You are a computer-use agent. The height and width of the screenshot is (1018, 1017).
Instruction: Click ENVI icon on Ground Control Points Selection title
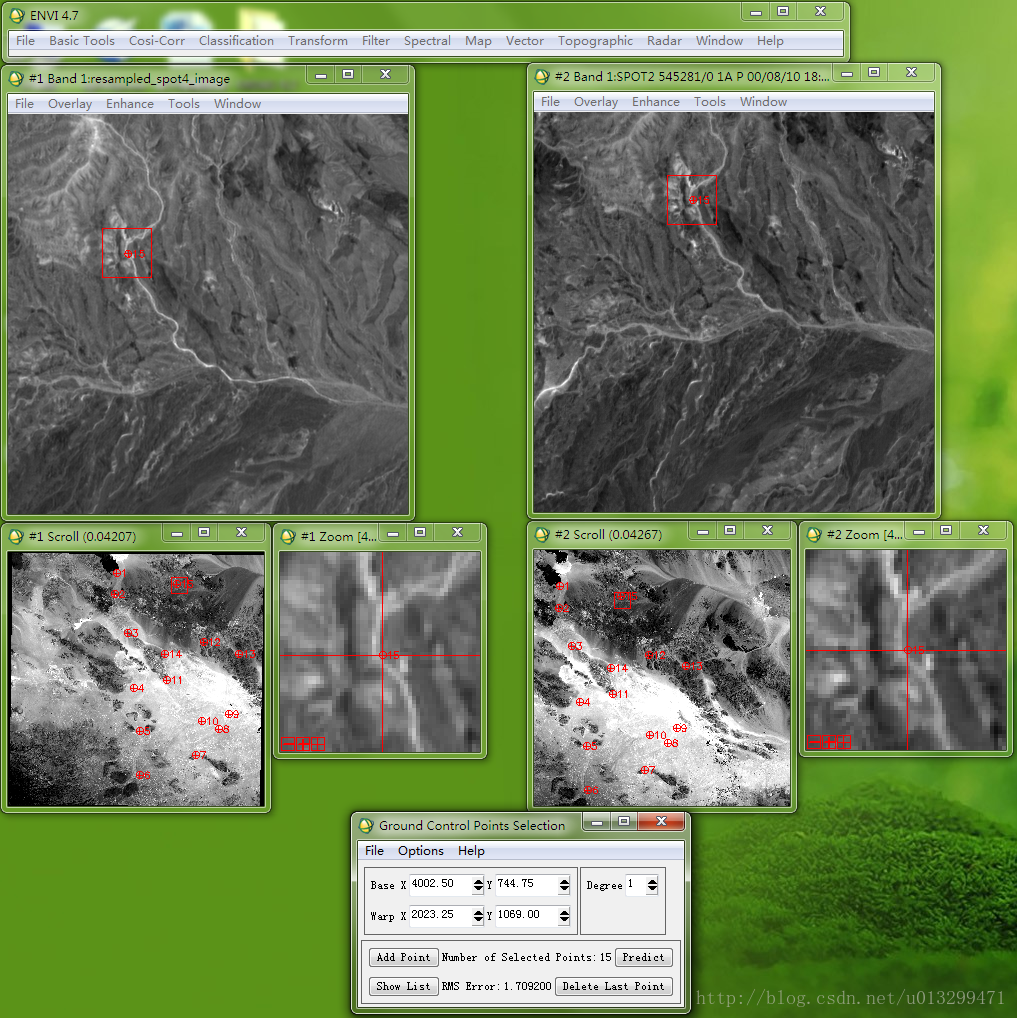click(x=366, y=825)
